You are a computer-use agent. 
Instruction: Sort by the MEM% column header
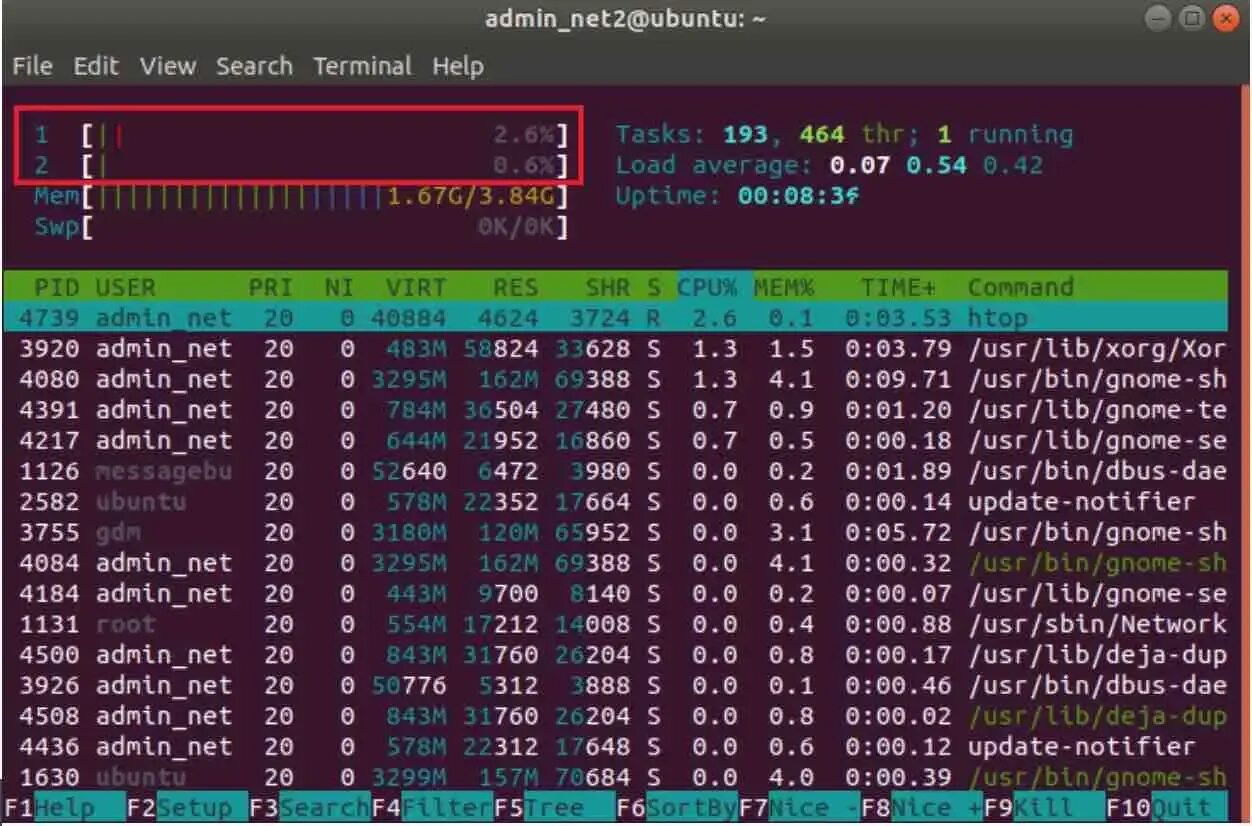coord(784,288)
